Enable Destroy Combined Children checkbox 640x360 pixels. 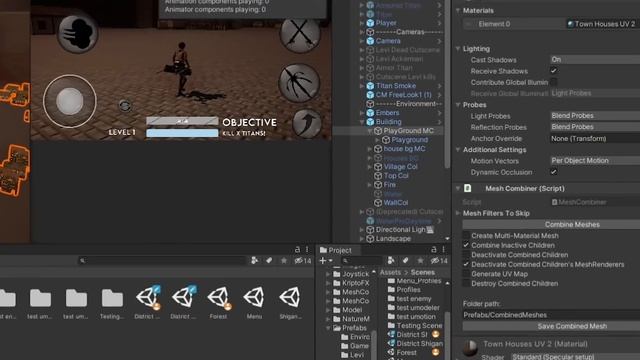[466, 283]
